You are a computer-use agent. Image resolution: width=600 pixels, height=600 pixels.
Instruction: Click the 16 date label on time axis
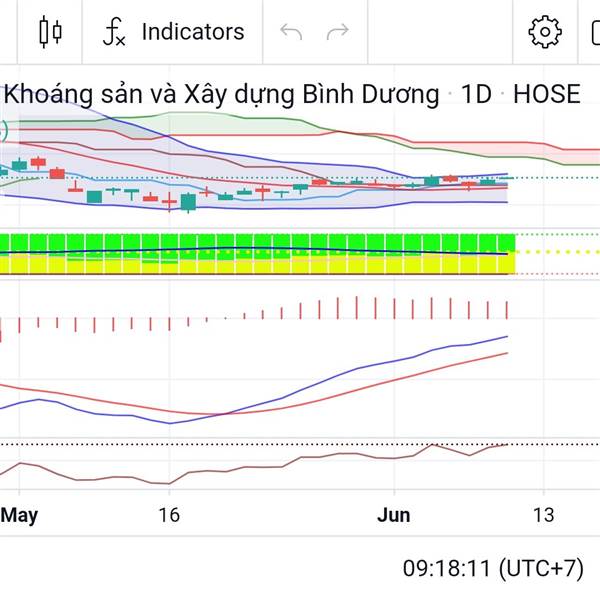coord(169,515)
